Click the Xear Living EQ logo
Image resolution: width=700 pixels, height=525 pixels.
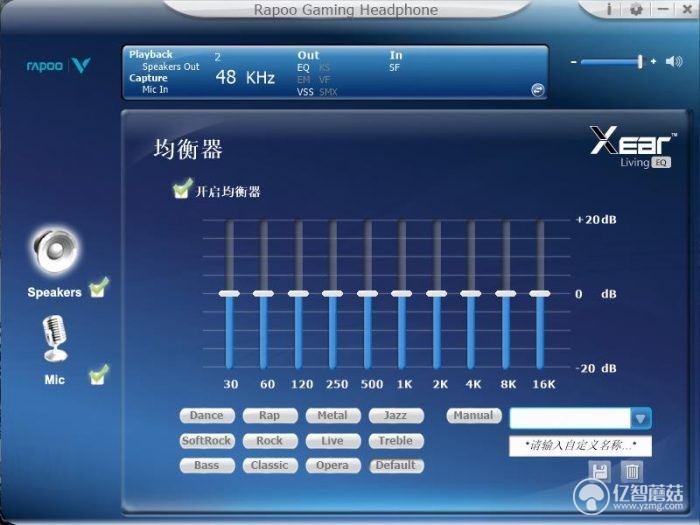[633, 147]
